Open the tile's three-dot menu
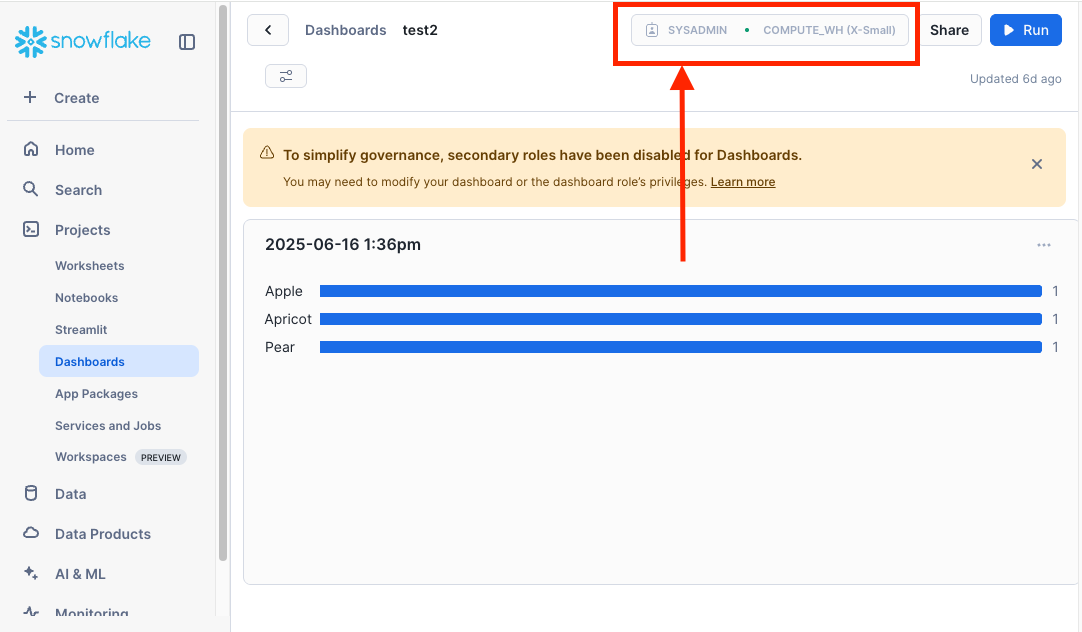The width and height of the screenshot is (1082, 632). pyautogui.click(x=1043, y=245)
